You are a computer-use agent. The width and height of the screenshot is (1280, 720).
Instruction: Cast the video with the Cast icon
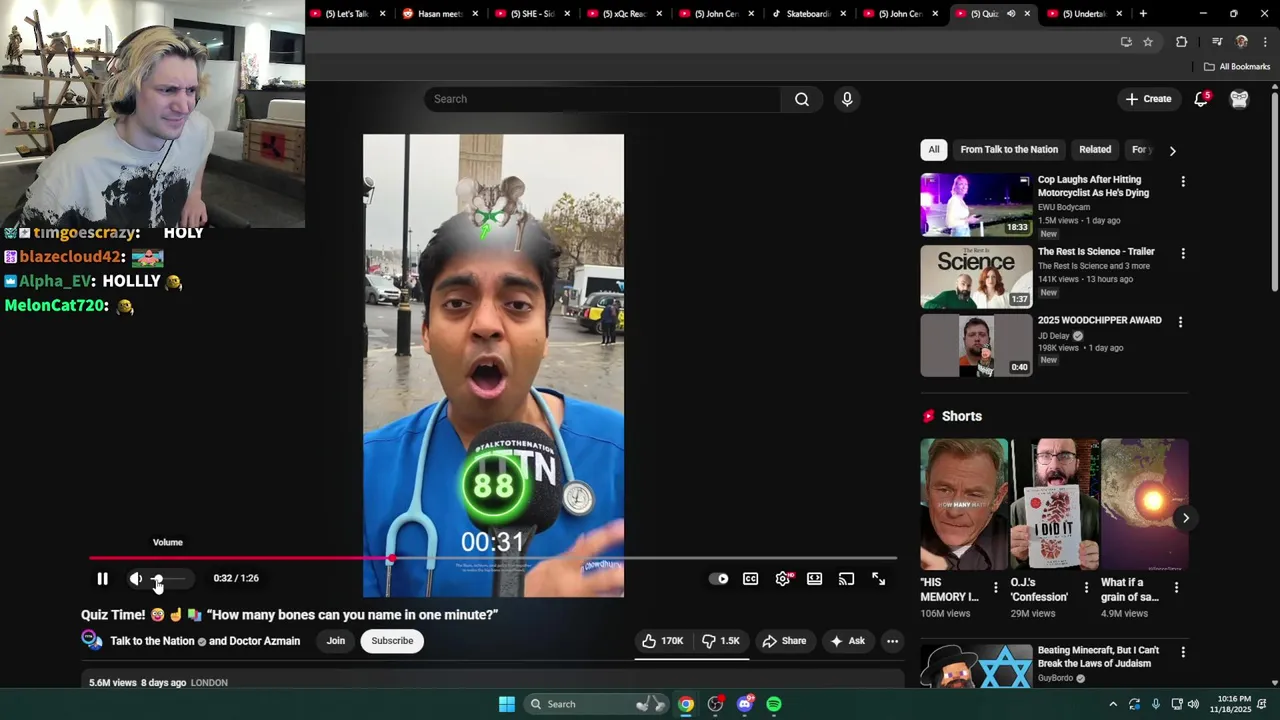point(847,579)
